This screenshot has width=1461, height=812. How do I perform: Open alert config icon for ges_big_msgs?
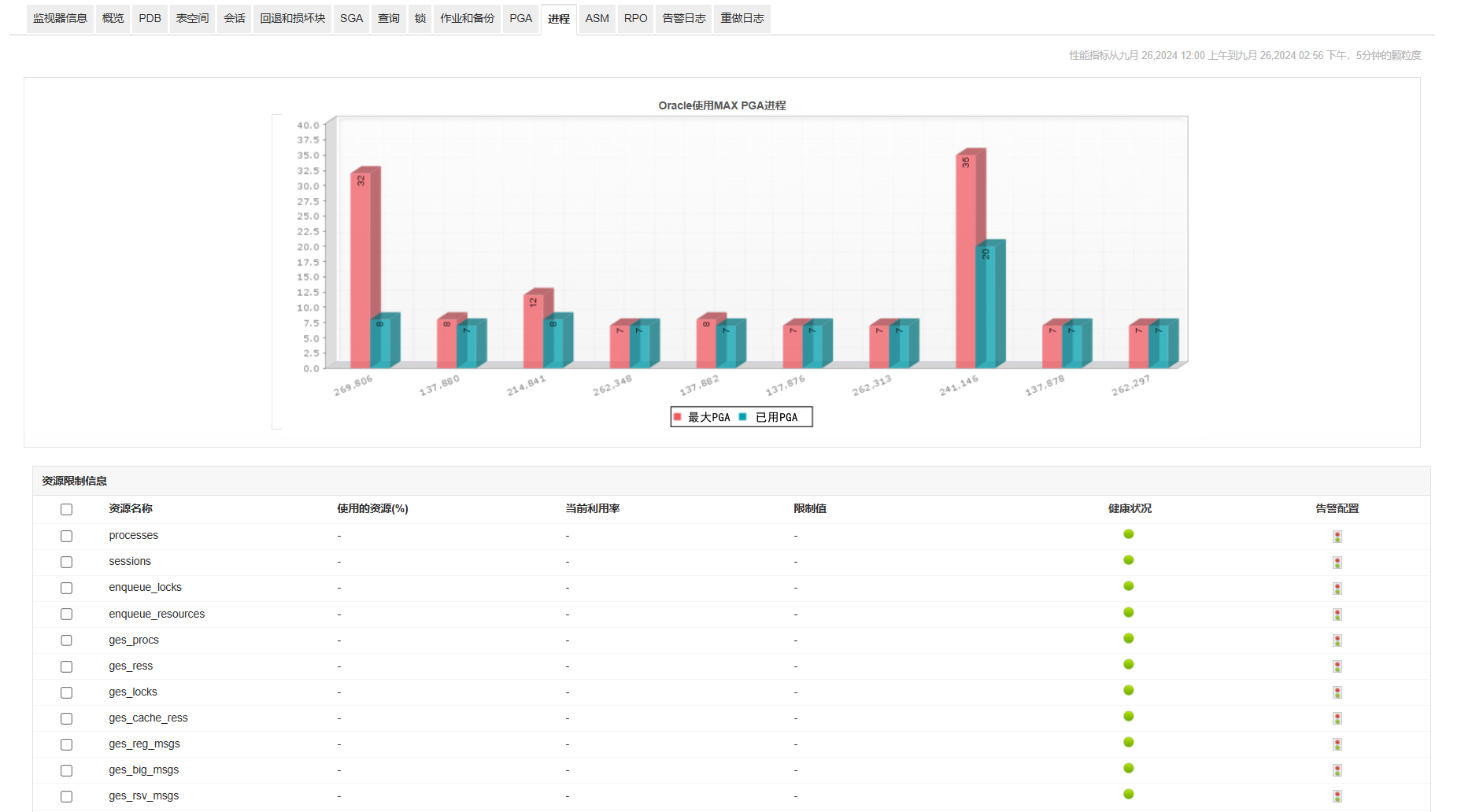[x=1337, y=770]
